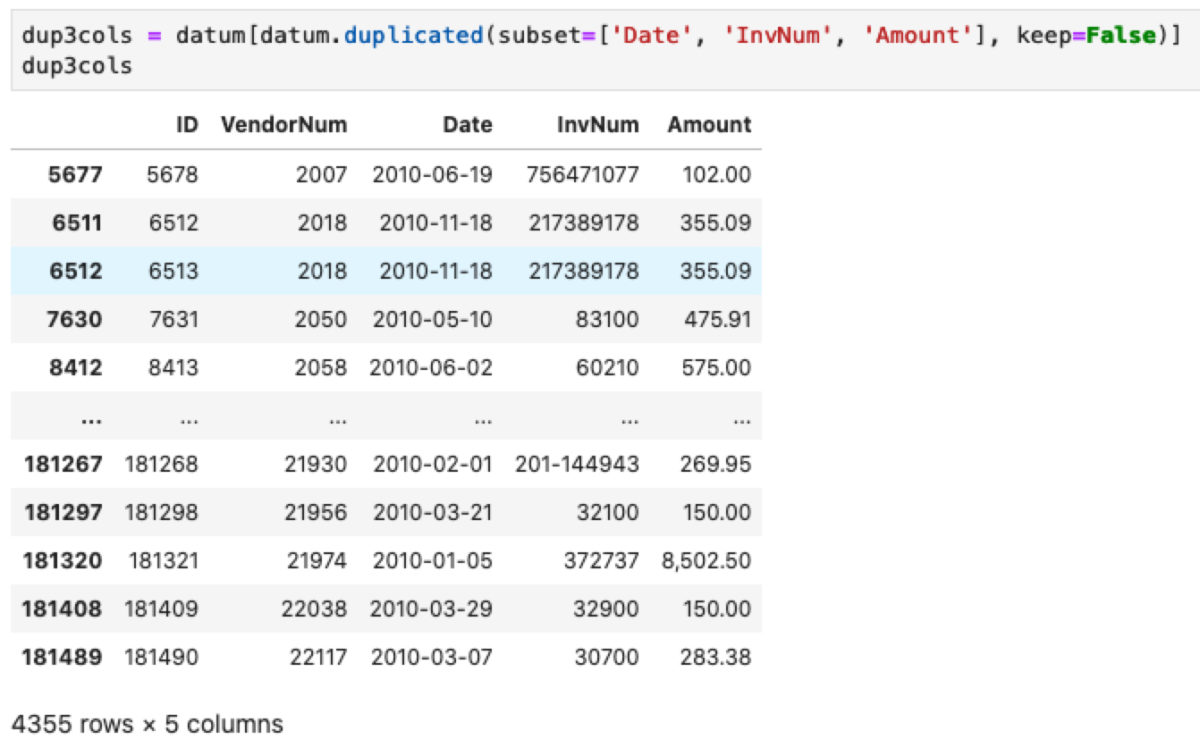The image size is (1200, 756).
Task: Select the amount value 475.91
Action: [x=716, y=320]
